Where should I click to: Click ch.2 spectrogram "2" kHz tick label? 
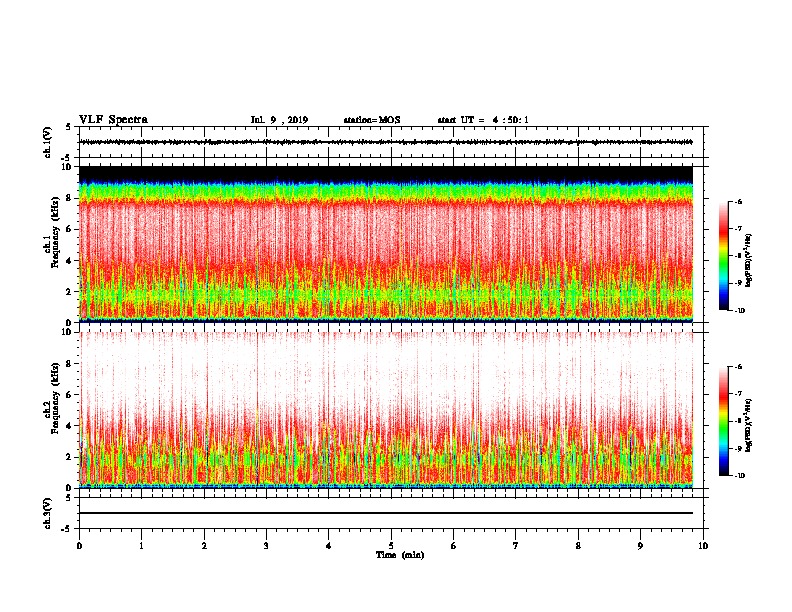[69, 457]
